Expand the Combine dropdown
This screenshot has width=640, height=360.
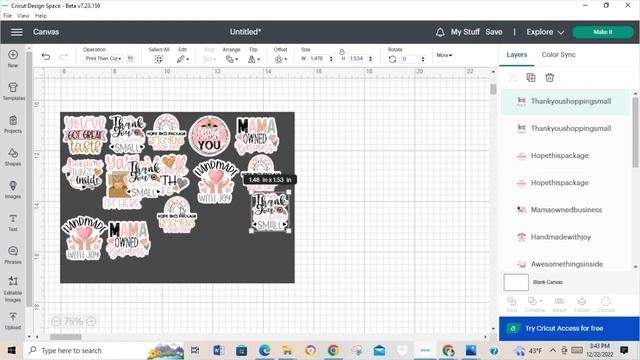(x=535, y=304)
